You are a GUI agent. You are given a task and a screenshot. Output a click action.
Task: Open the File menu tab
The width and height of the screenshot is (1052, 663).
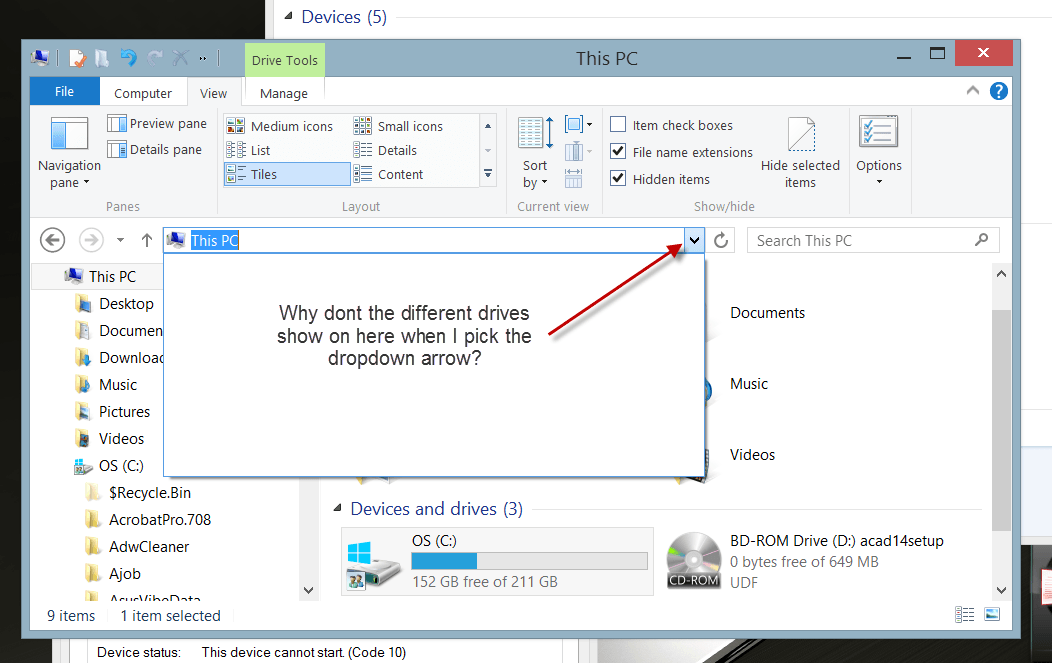tap(64, 92)
